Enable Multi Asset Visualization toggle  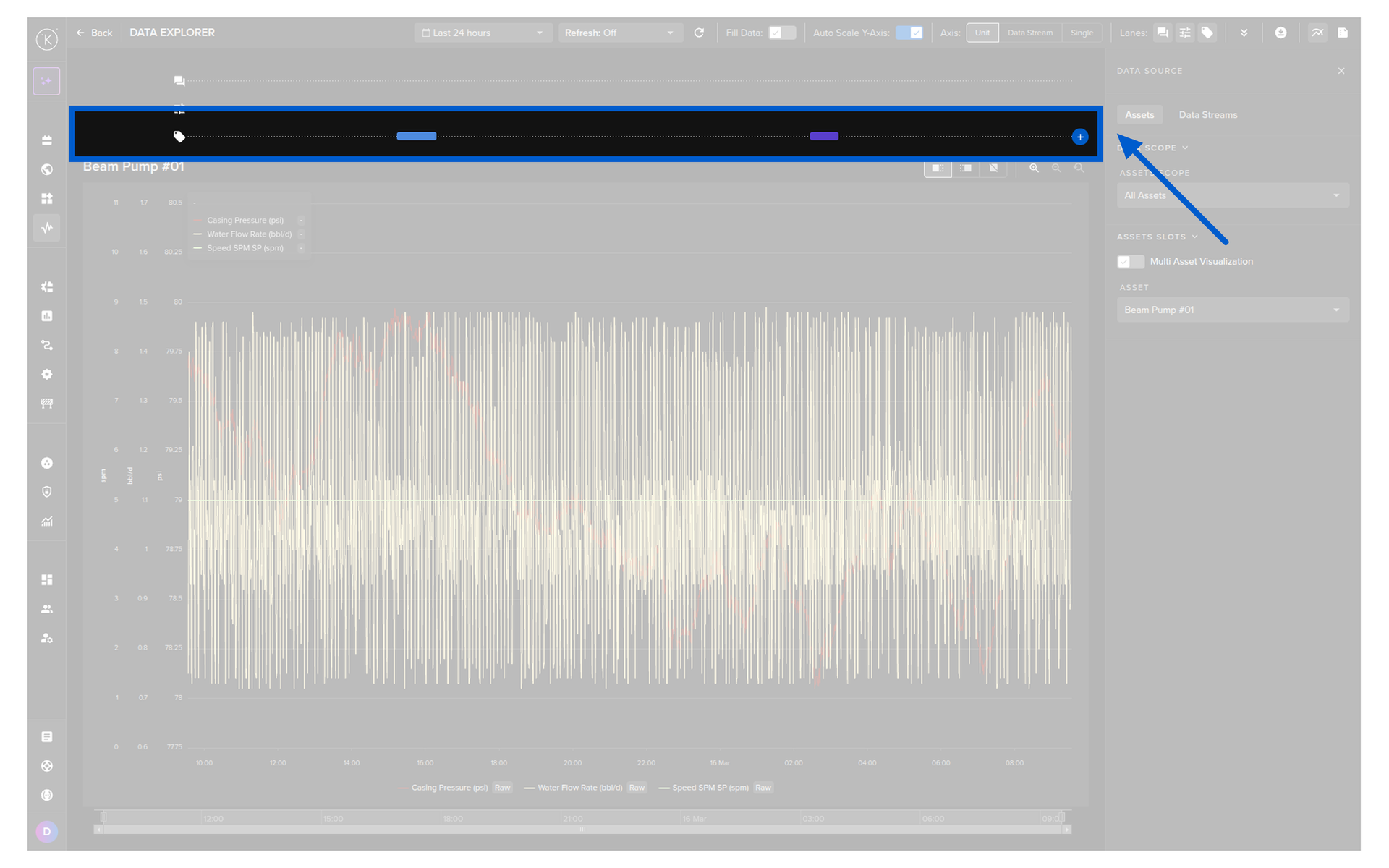[1130, 261]
